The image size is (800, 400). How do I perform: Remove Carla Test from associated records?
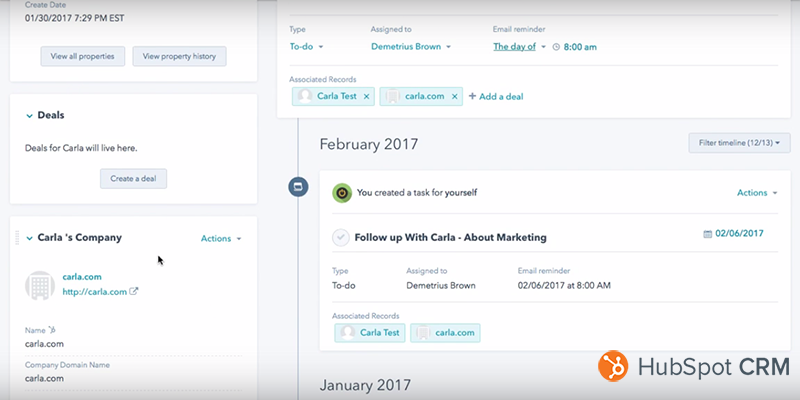tap(367, 96)
